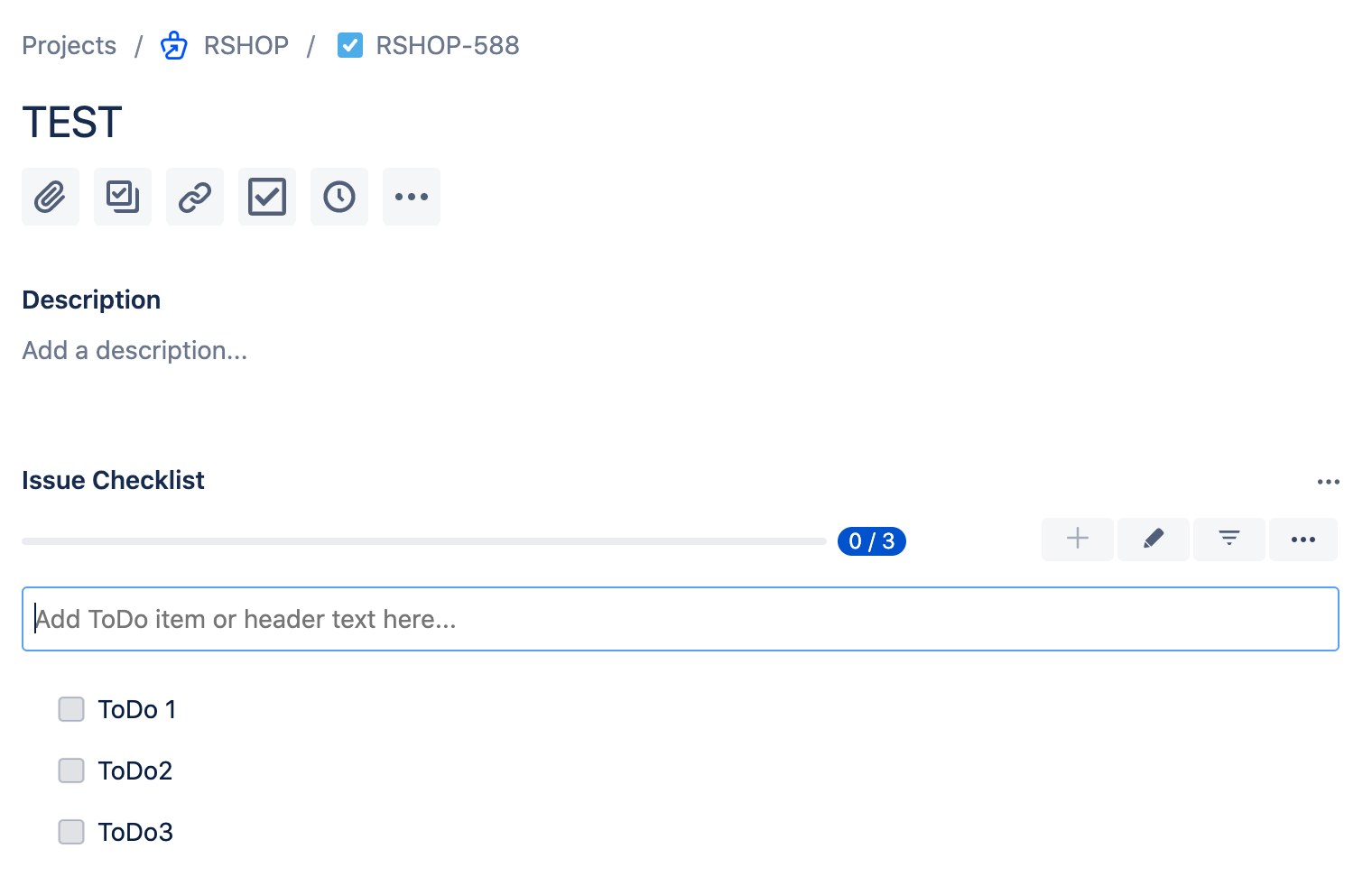This screenshot has width=1372, height=886.
Task: Click the checklist progress bar
Action: click(424, 541)
